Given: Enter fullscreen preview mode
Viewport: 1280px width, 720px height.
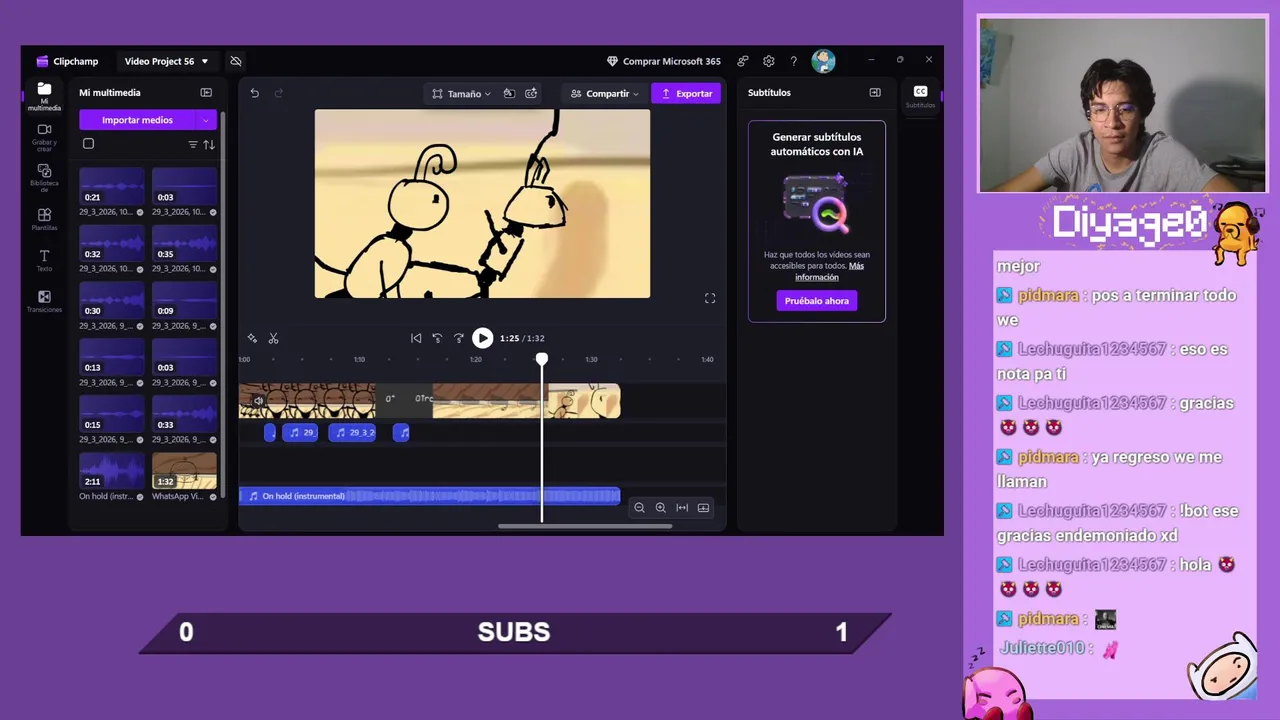Looking at the screenshot, I should coord(710,298).
